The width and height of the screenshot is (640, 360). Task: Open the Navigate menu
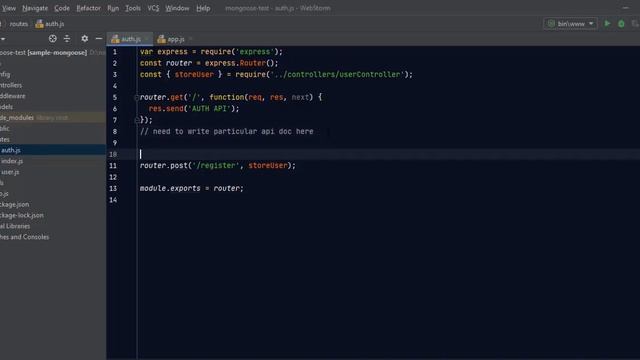click(35, 8)
